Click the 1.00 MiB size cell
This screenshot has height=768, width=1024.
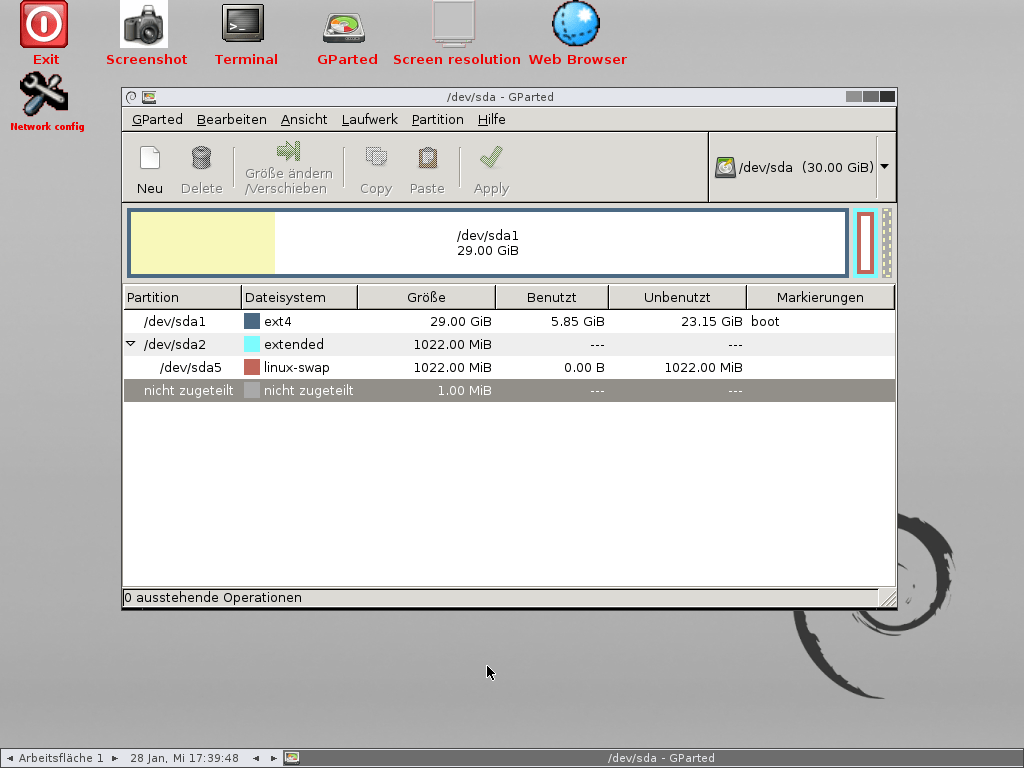click(x=464, y=391)
